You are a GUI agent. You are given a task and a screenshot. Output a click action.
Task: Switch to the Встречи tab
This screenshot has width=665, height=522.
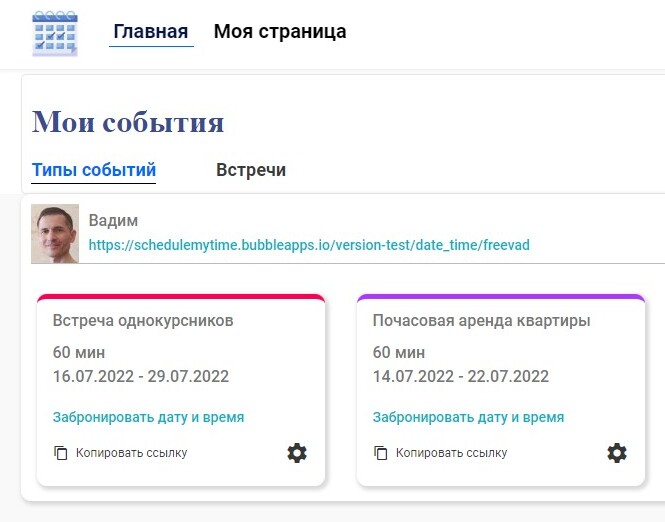tap(251, 170)
